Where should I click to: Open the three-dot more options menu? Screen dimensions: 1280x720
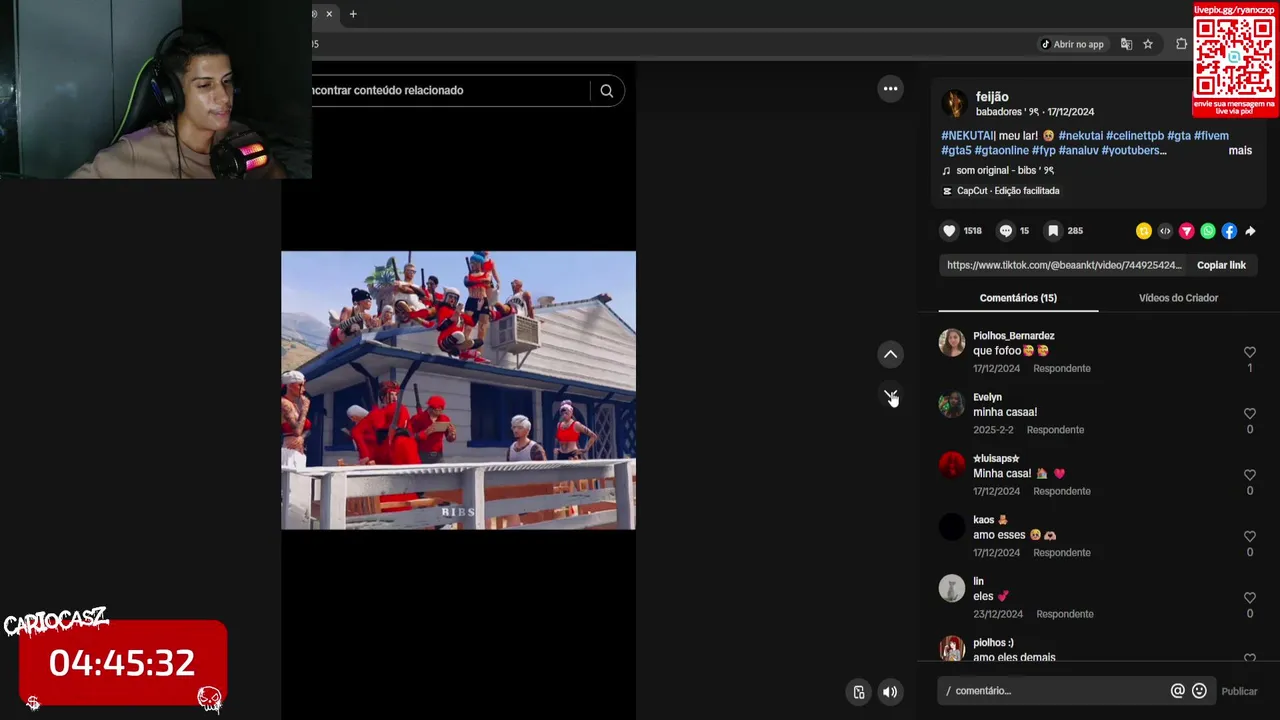click(890, 89)
